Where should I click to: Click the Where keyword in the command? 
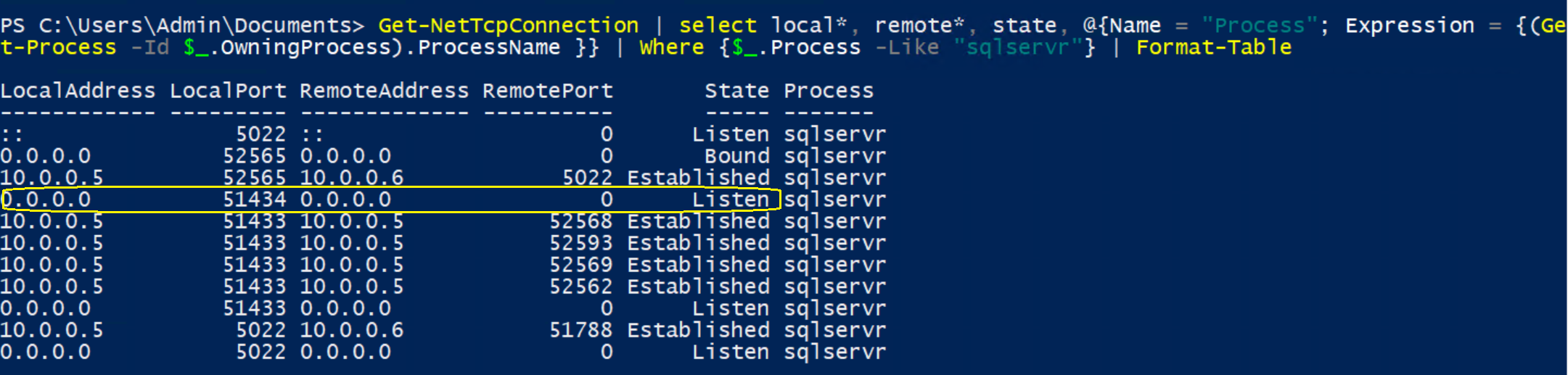click(672, 47)
